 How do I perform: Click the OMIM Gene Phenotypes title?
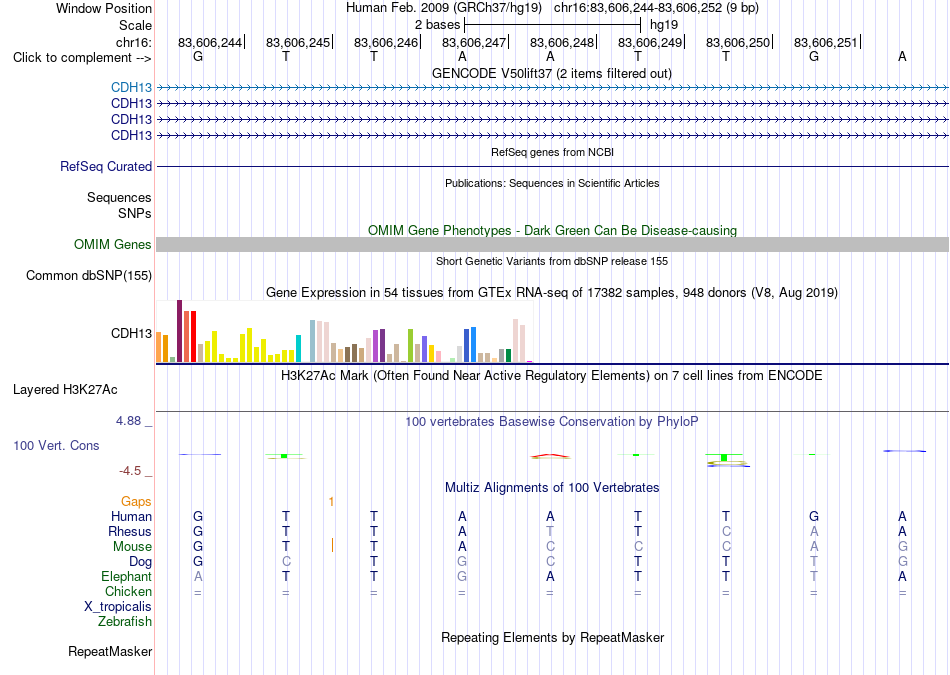pyautogui.click(x=552, y=230)
